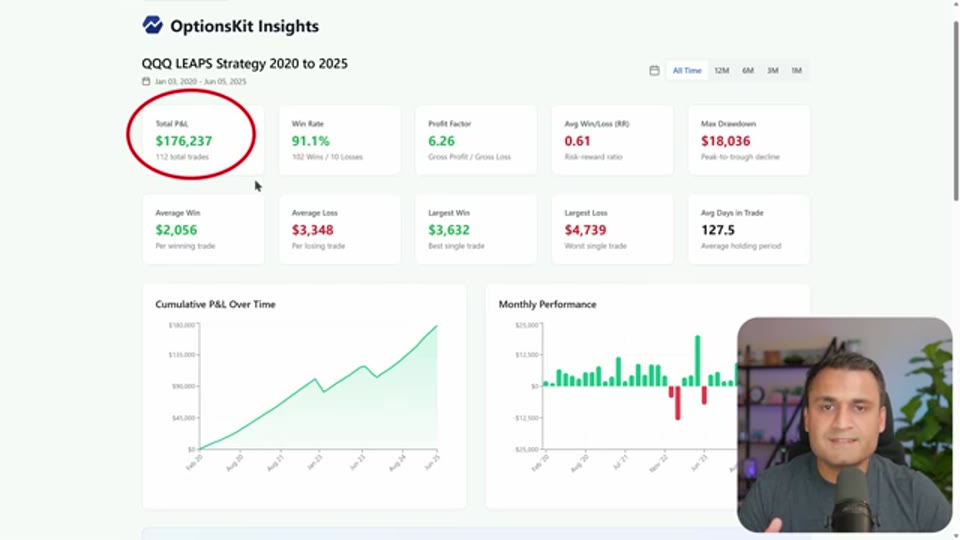The width and height of the screenshot is (960, 540).
Task: Click the 112 total trades text
Action: click(182, 157)
